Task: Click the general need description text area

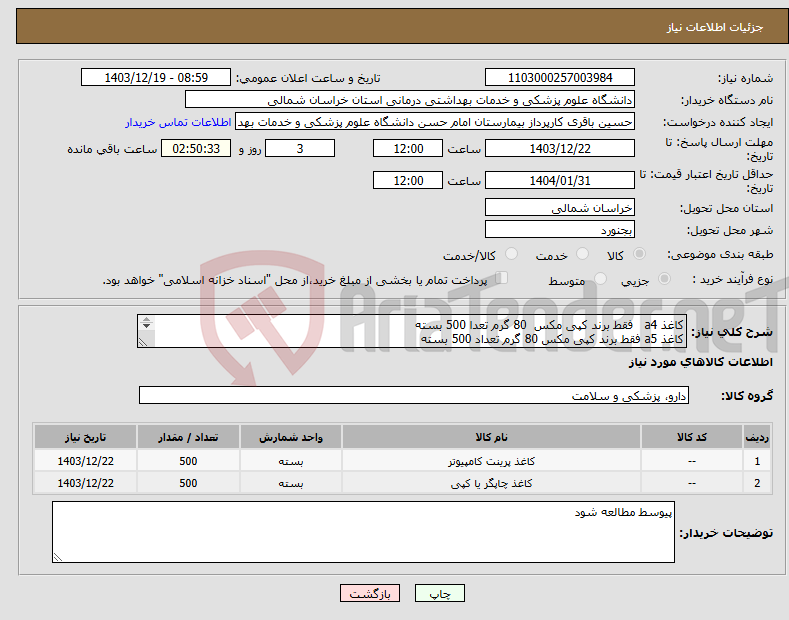Action: click(412, 331)
